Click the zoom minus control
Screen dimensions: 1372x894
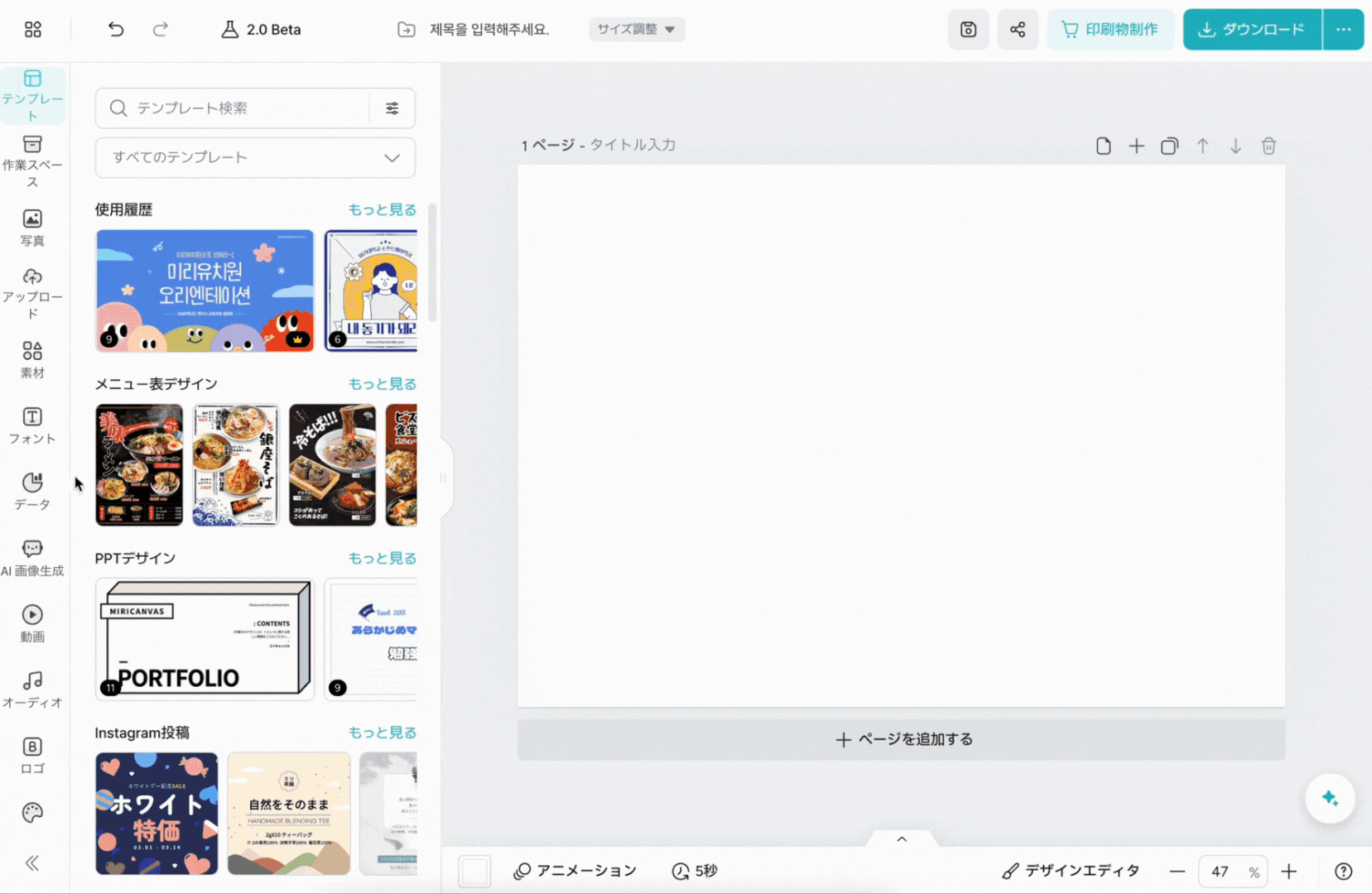tap(1177, 871)
